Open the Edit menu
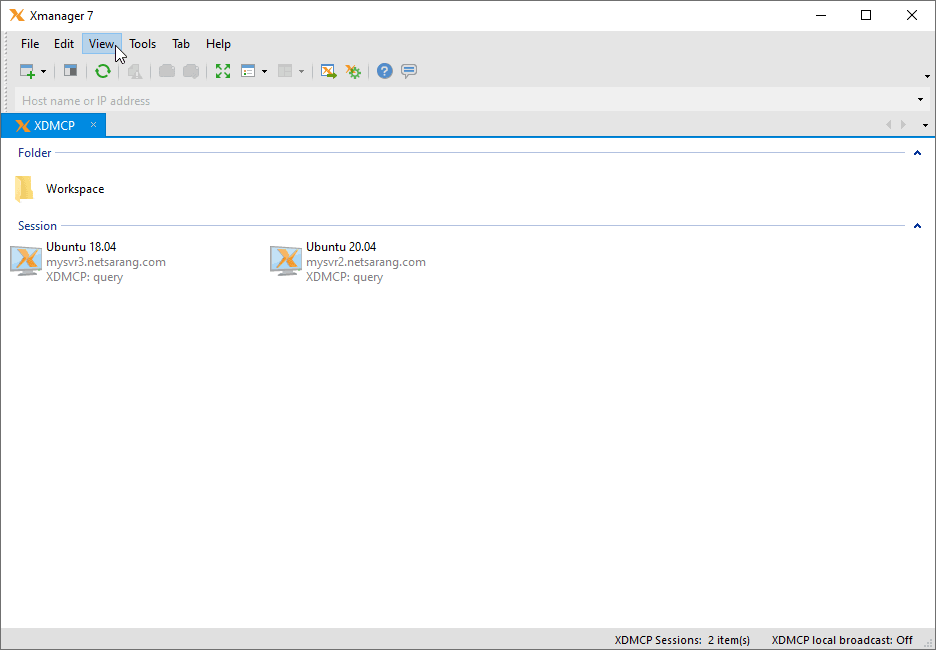 click(64, 44)
